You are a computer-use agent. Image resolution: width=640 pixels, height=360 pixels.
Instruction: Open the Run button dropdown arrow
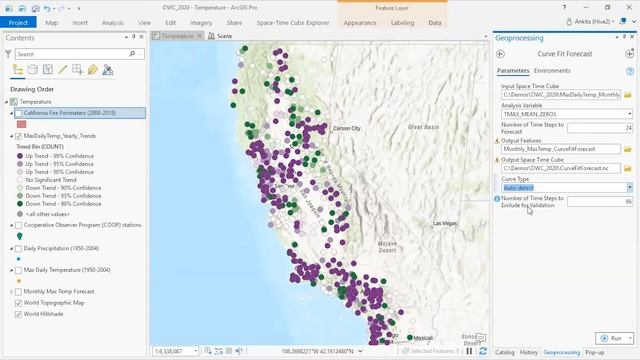click(x=630, y=338)
